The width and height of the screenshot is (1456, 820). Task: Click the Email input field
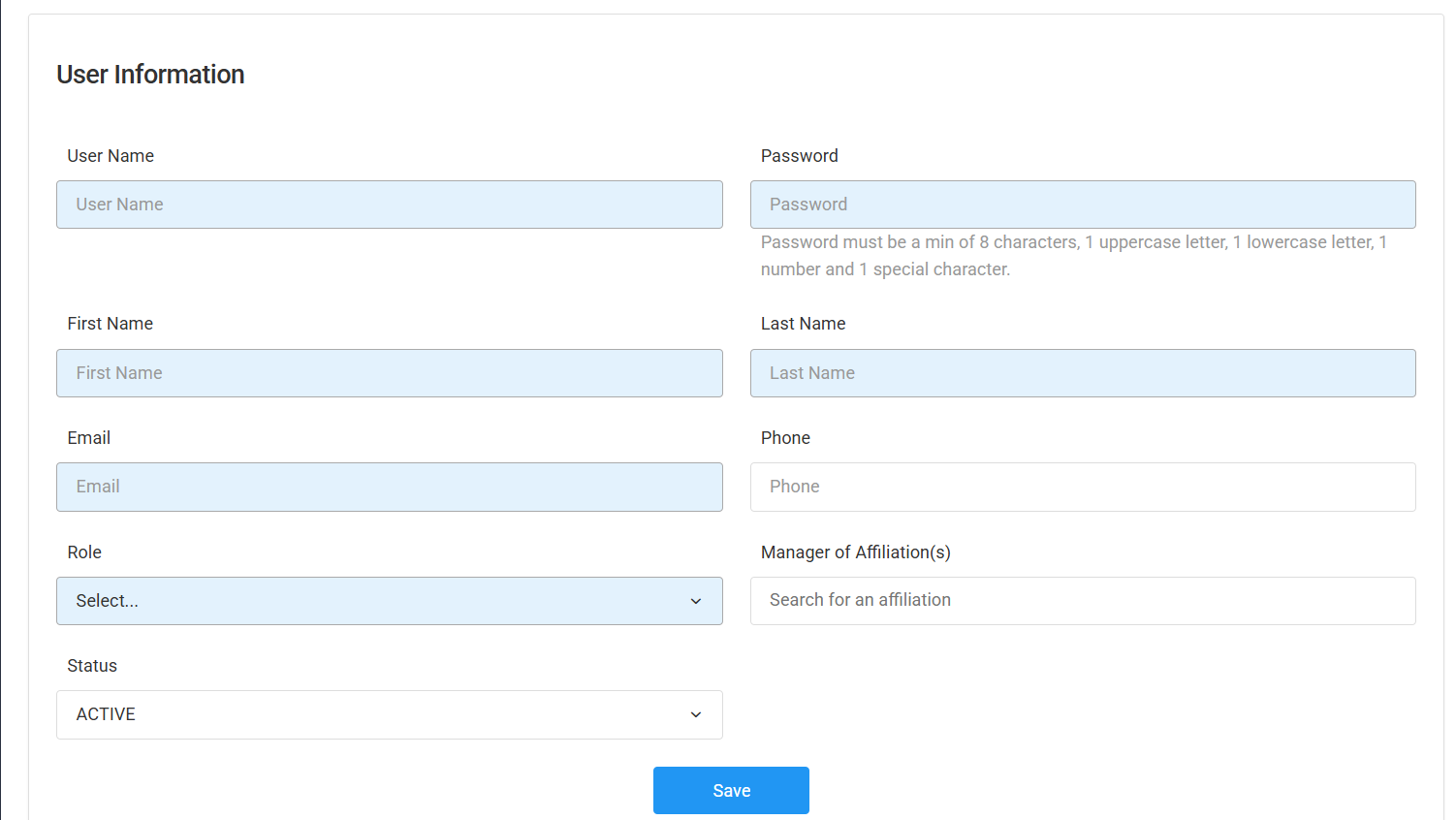390,487
